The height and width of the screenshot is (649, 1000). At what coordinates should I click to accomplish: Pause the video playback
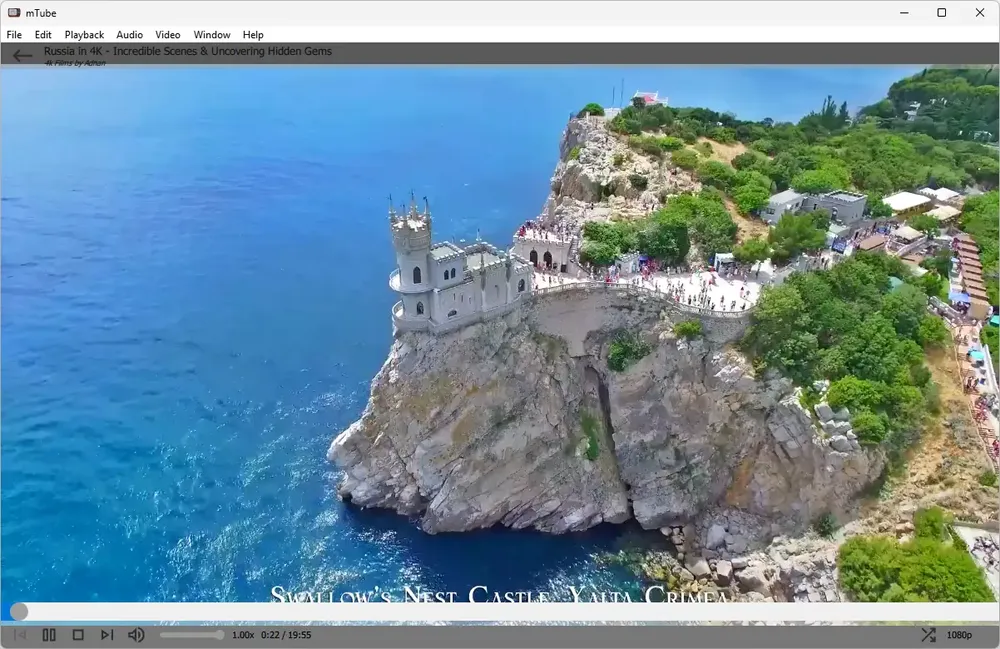[x=49, y=635]
